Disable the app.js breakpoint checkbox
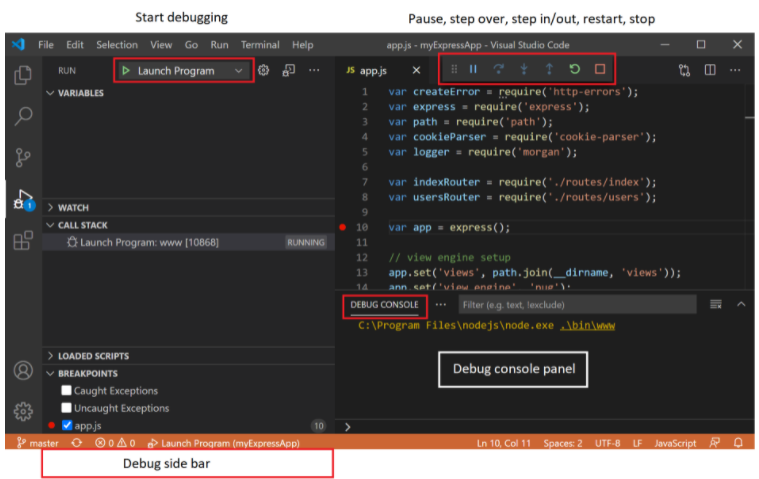The width and height of the screenshot is (759, 479). point(67,425)
